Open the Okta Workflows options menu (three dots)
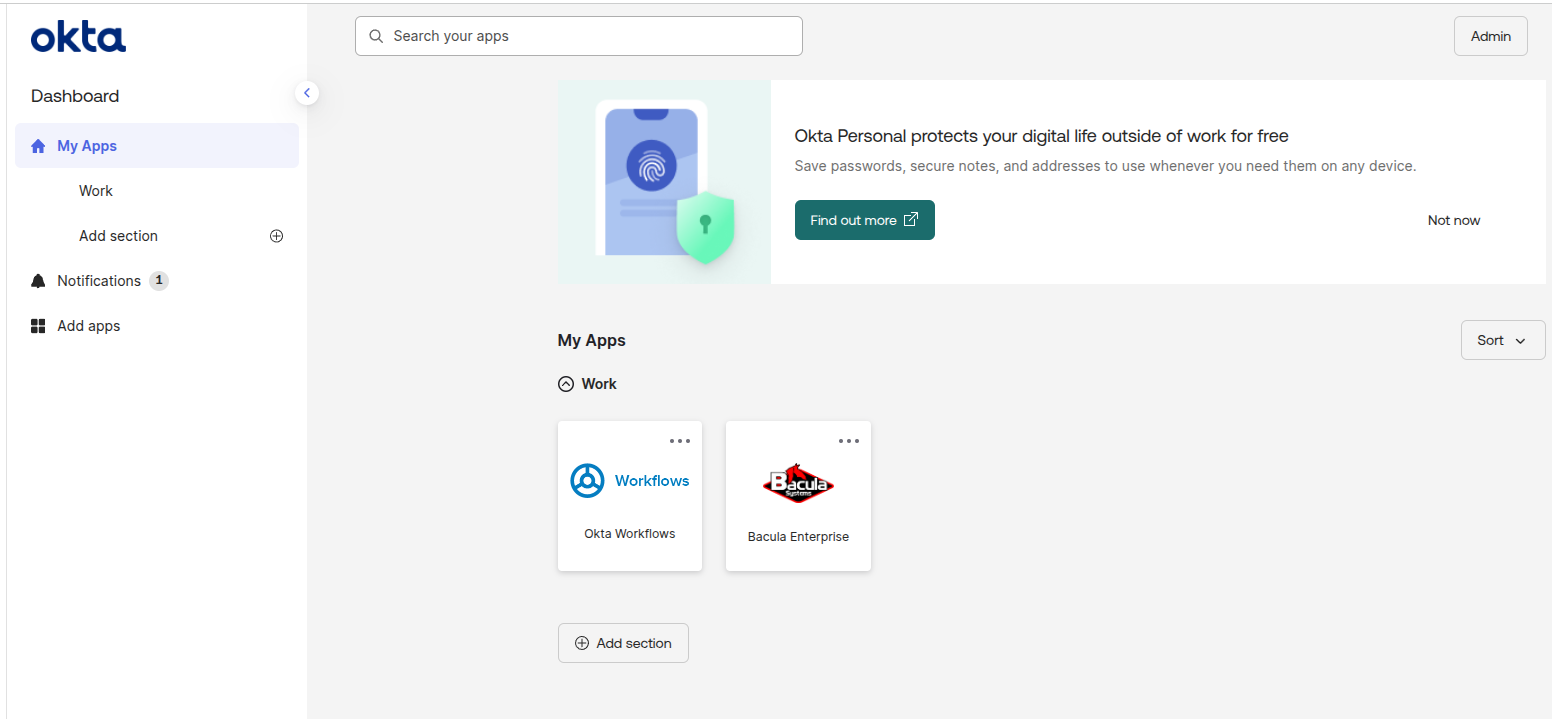 click(680, 441)
